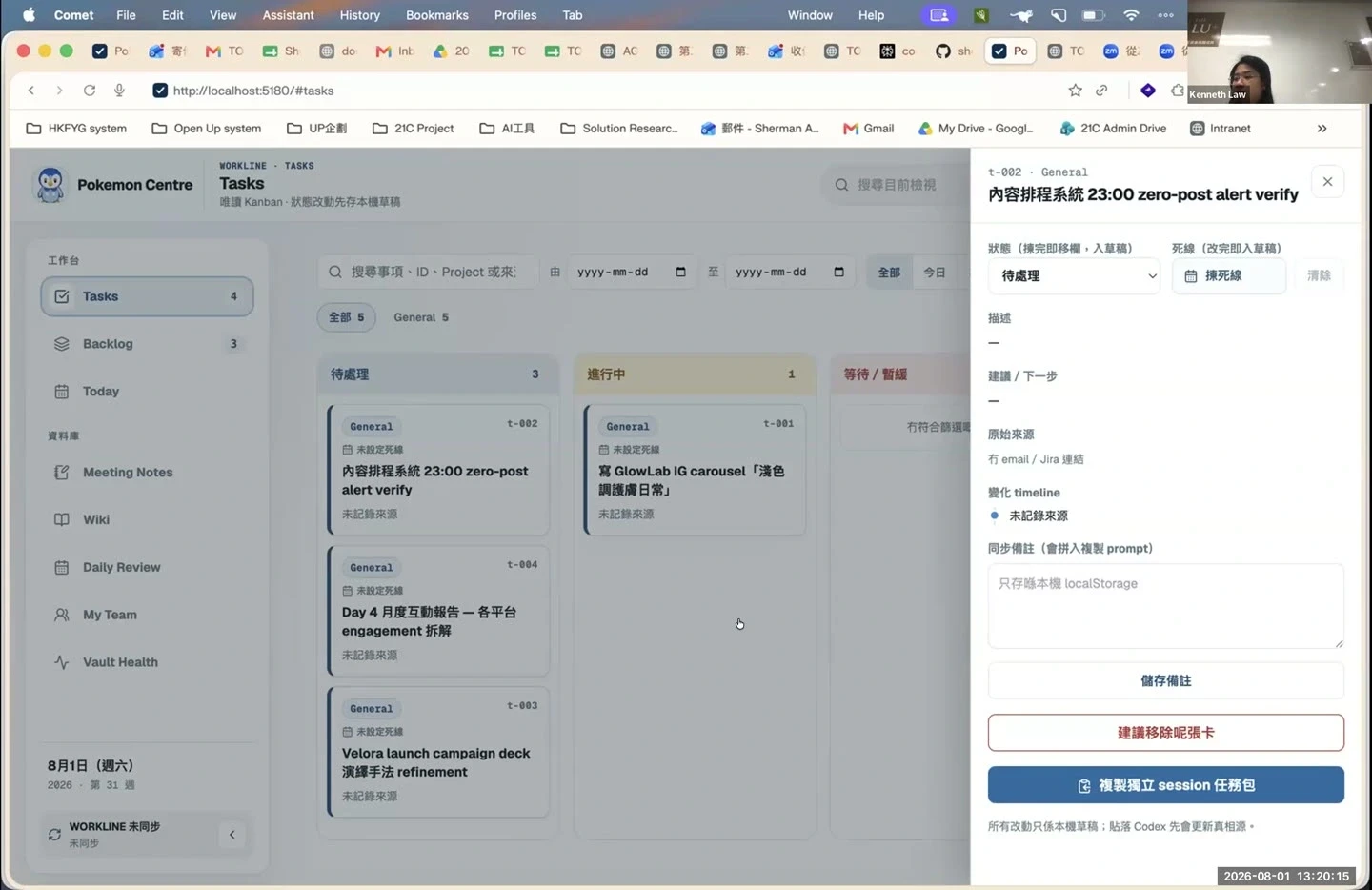Open the Gmail bookmark
The width and height of the screenshot is (1372, 890).
[869, 129]
